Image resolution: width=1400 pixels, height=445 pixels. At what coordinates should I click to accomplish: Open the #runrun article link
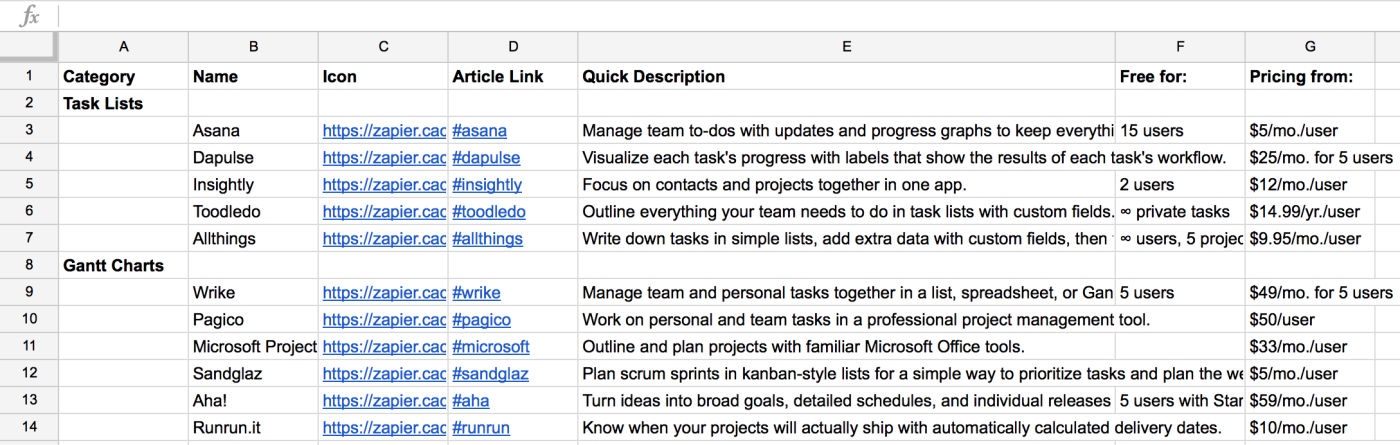[481, 427]
